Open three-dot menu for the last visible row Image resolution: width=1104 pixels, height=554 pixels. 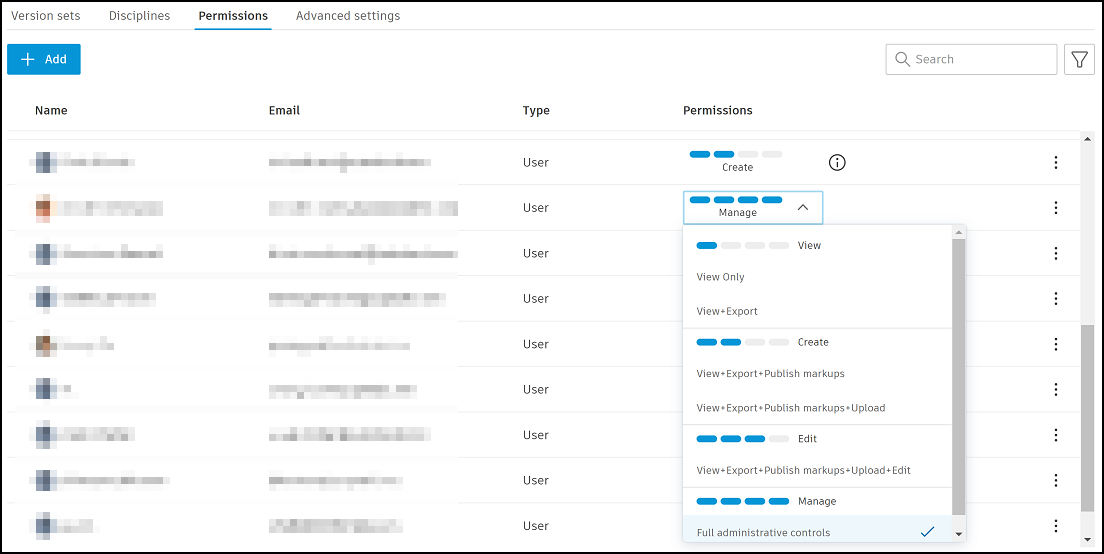click(x=1056, y=526)
